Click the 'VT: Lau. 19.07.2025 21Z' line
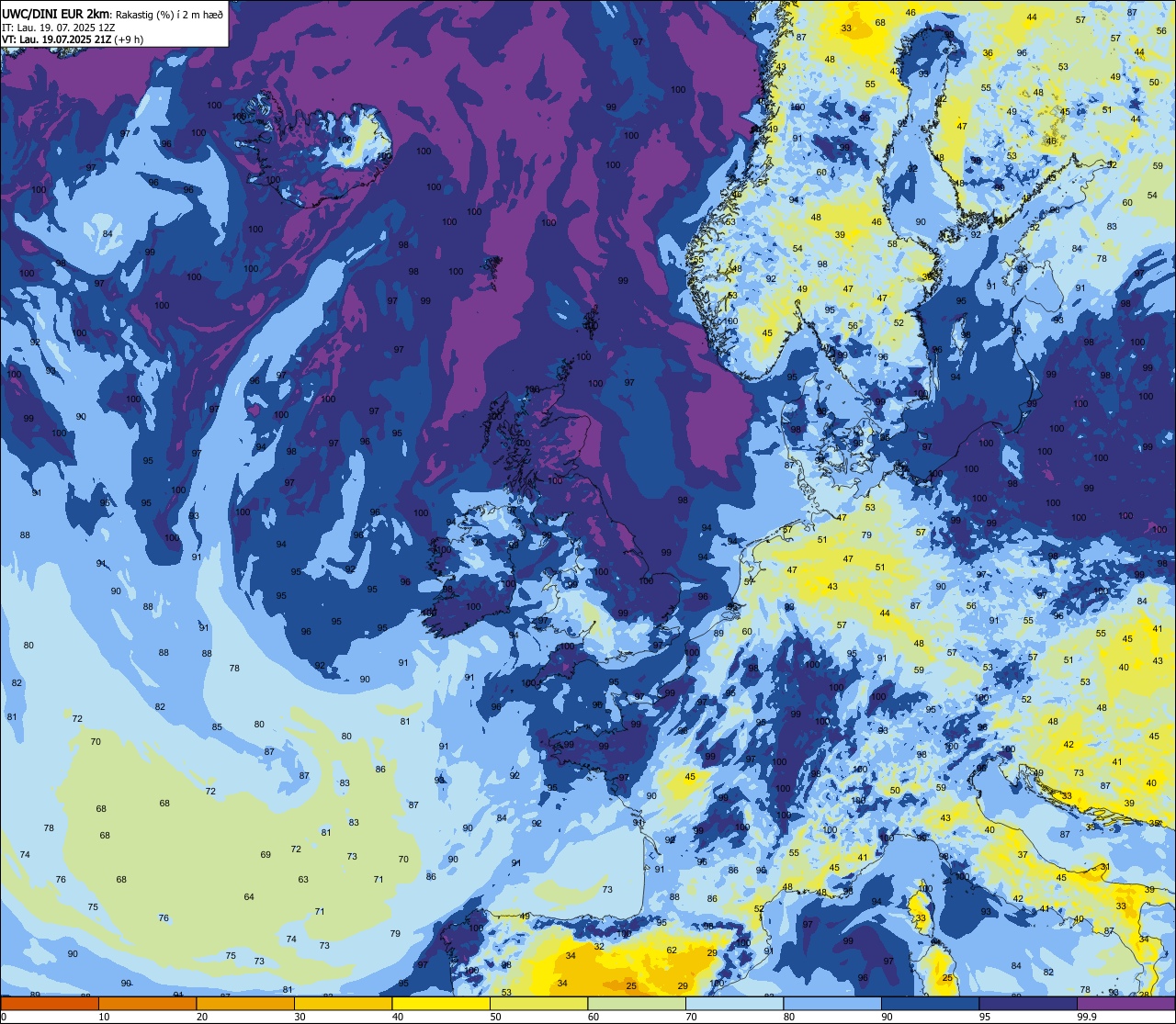 coord(56,39)
